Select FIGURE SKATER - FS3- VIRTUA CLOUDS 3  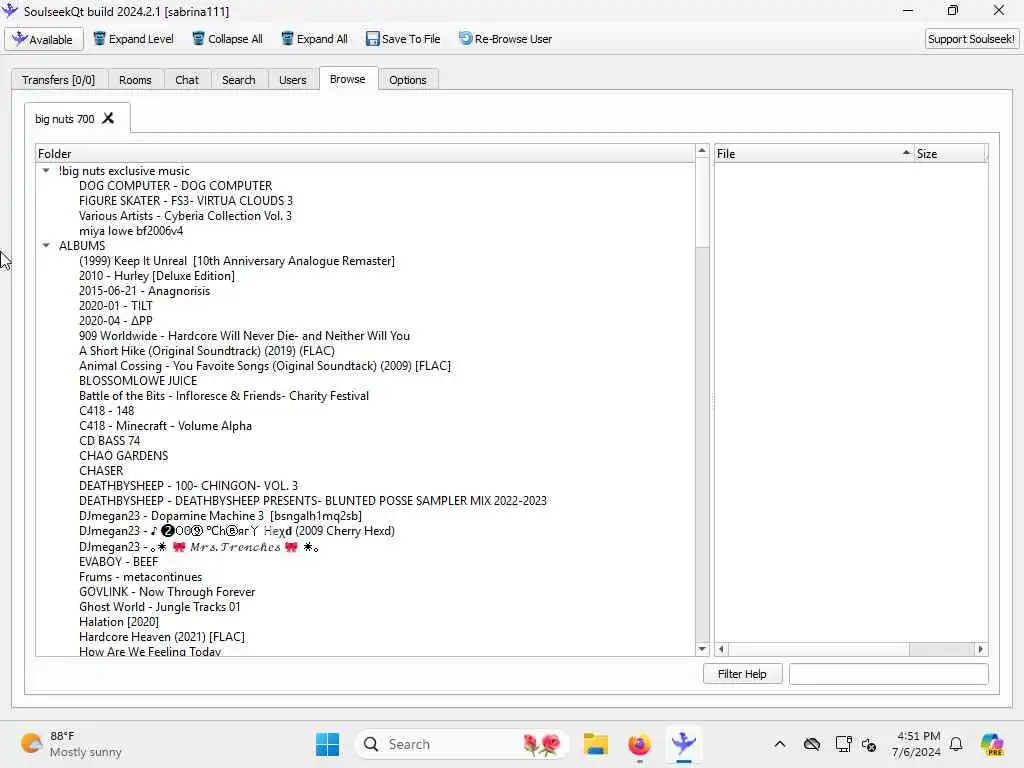coord(186,200)
